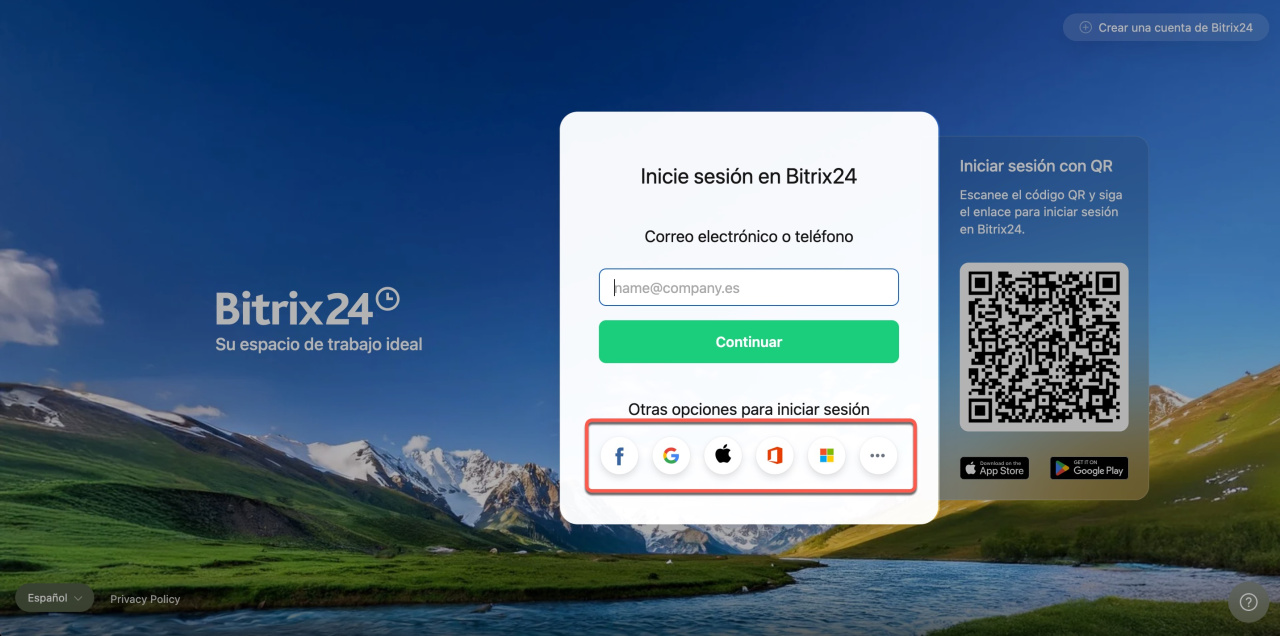Open the Español language dropdown
This screenshot has width=1280, height=636.
pyautogui.click(x=54, y=598)
